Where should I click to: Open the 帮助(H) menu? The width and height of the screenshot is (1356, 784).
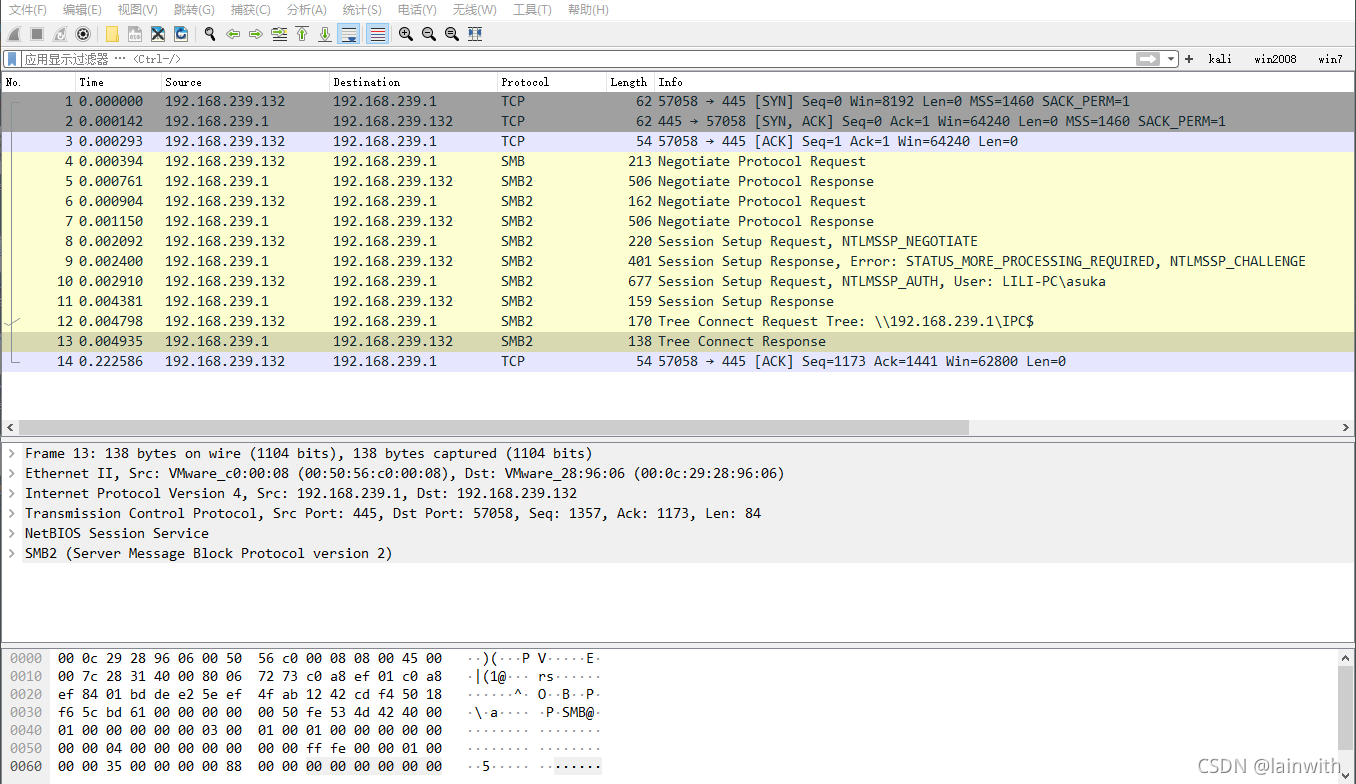pyautogui.click(x=588, y=9)
